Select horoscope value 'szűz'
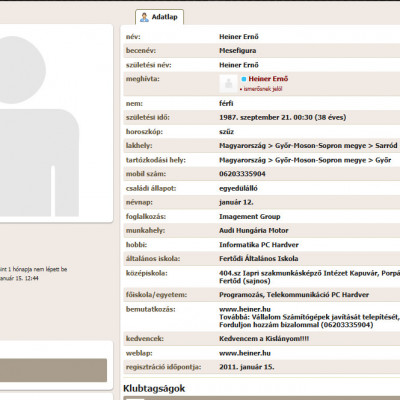This screenshot has width=400, height=400. tap(226, 132)
